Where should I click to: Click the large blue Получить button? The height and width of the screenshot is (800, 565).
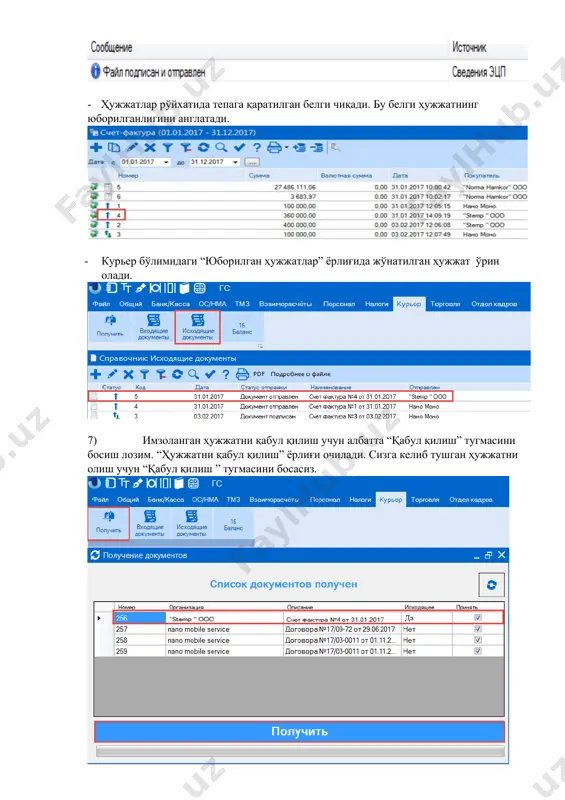tap(300, 732)
